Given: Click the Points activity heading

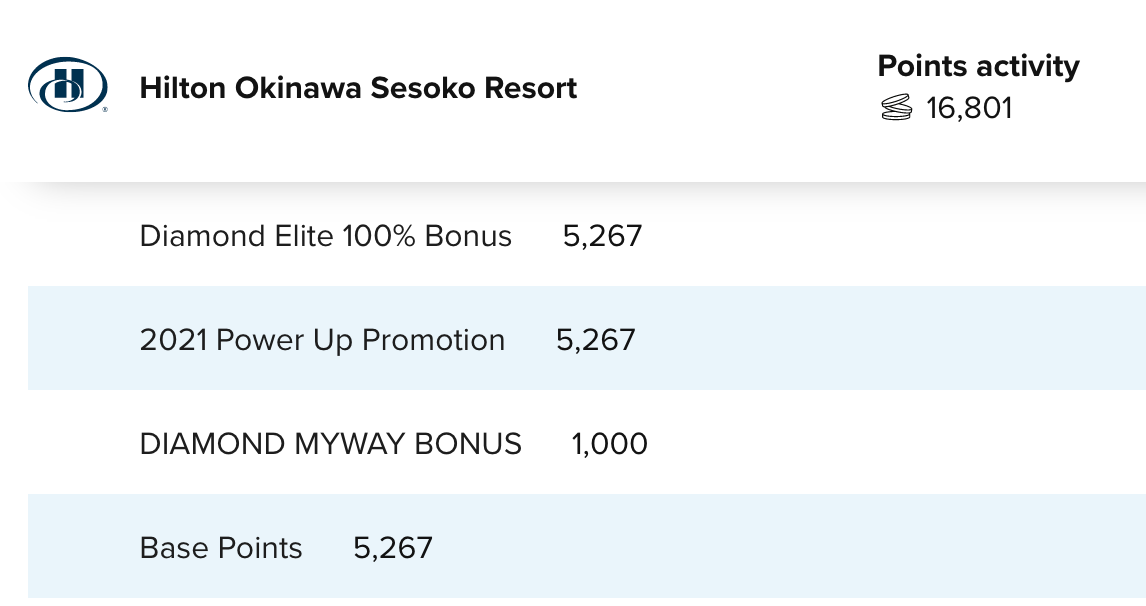Looking at the screenshot, I should pos(978,66).
